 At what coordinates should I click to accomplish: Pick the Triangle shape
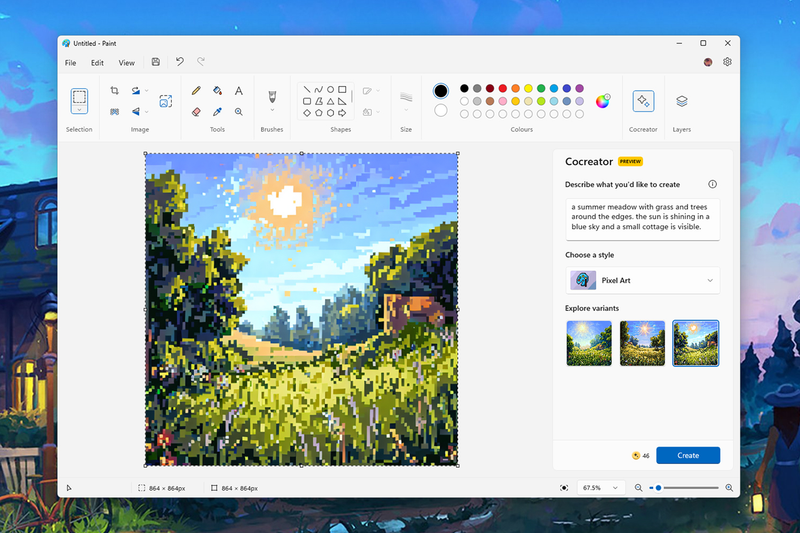point(330,101)
